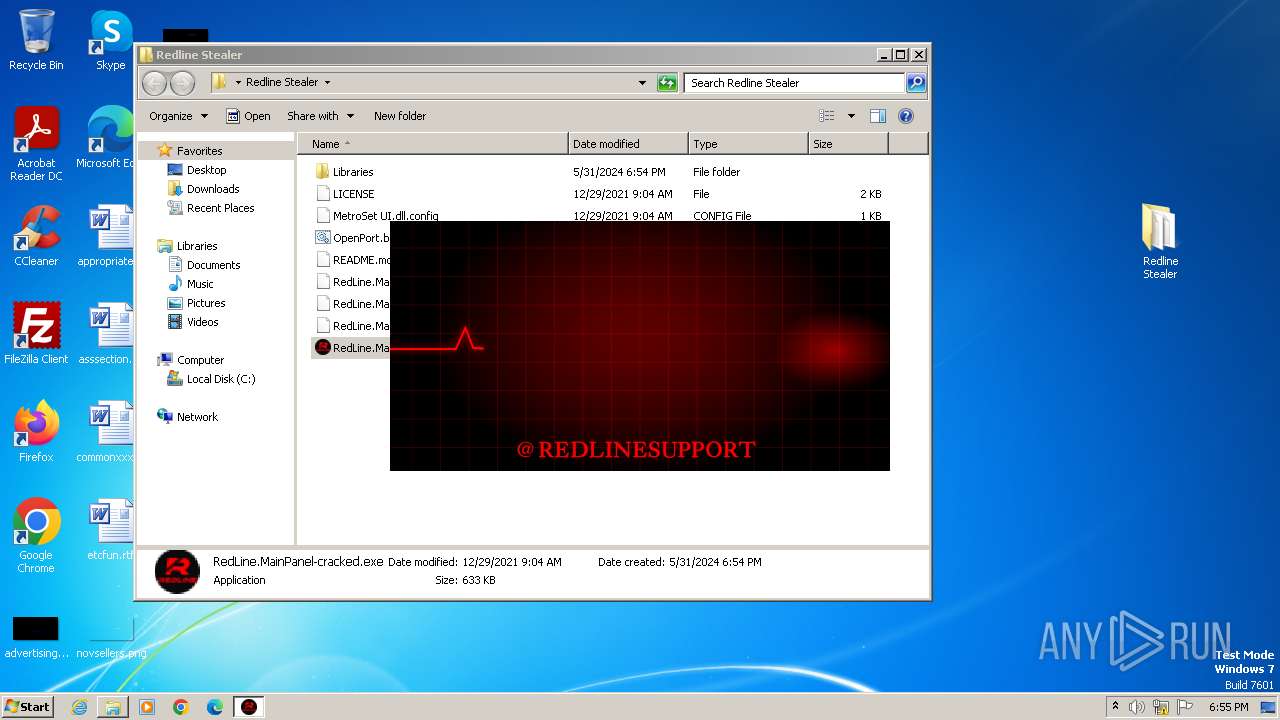Open Google Chrome desktop shortcut
The image size is (1280, 720).
[36, 536]
